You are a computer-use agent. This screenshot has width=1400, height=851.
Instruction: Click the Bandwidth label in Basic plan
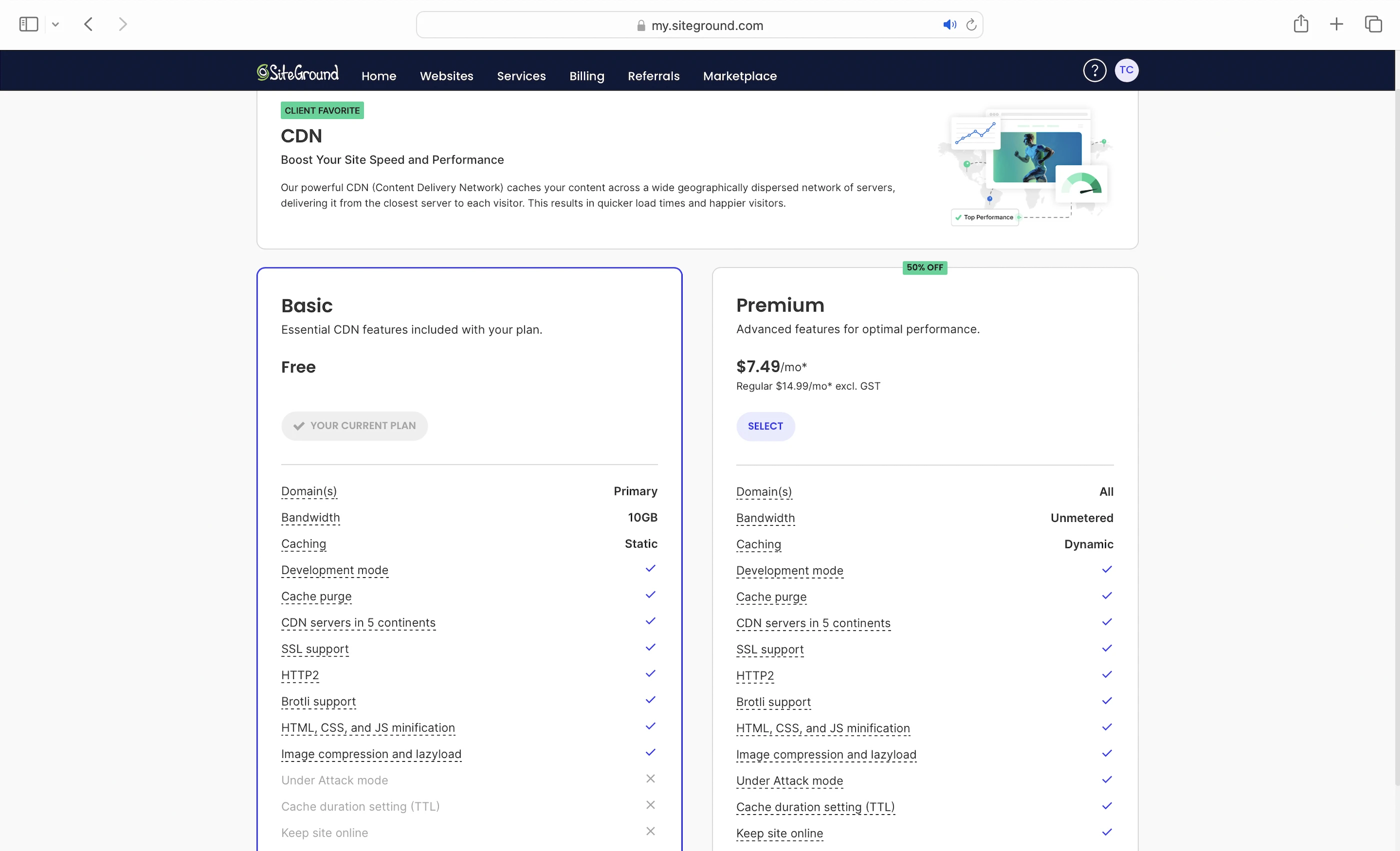[x=310, y=517]
